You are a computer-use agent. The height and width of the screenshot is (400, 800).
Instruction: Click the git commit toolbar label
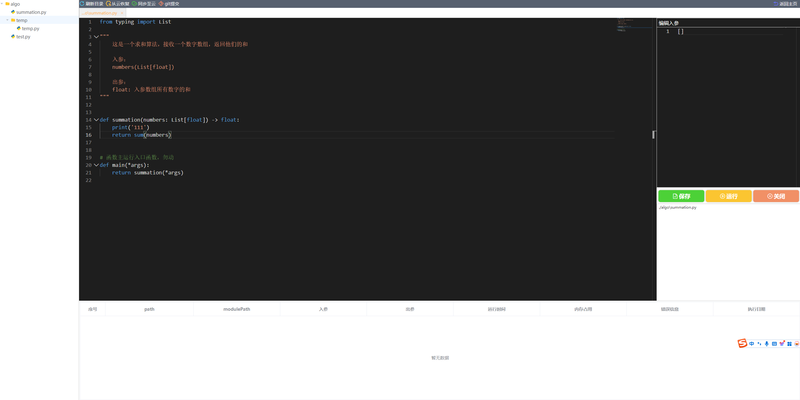coord(172,4)
